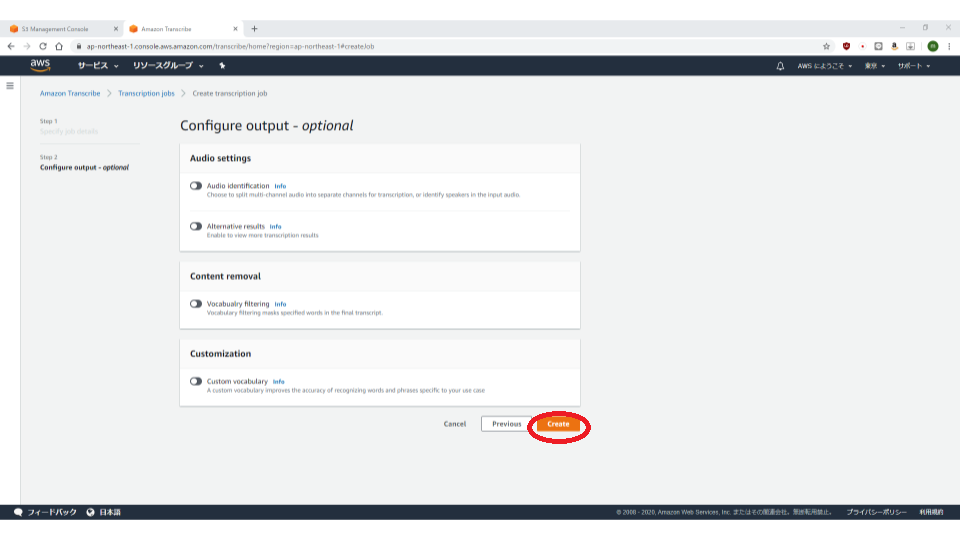Click the 日本語 language selector
Image resolution: width=960 pixels, height=540 pixels.
pyautogui.click(x=110, y=512)
